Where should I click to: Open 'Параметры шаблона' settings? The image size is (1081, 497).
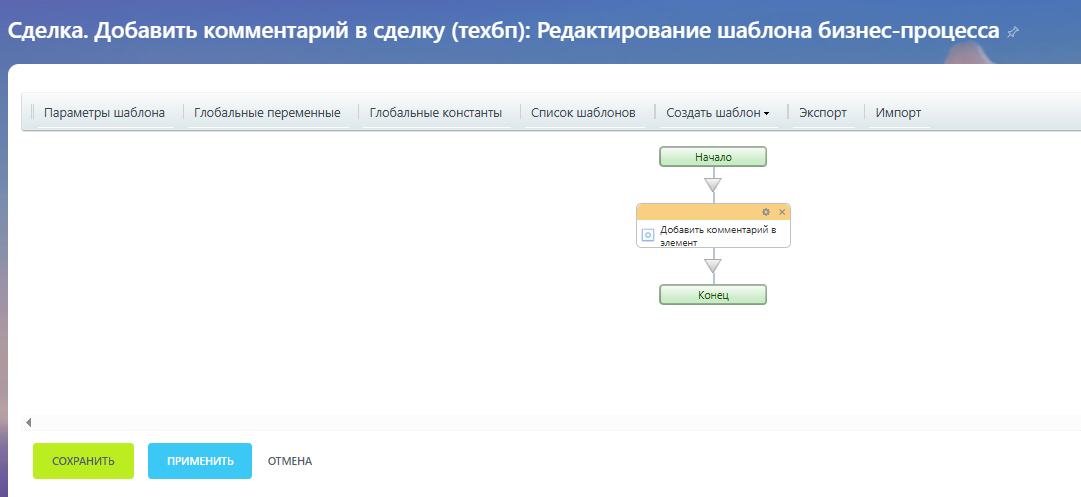click(x=104, y=113)
